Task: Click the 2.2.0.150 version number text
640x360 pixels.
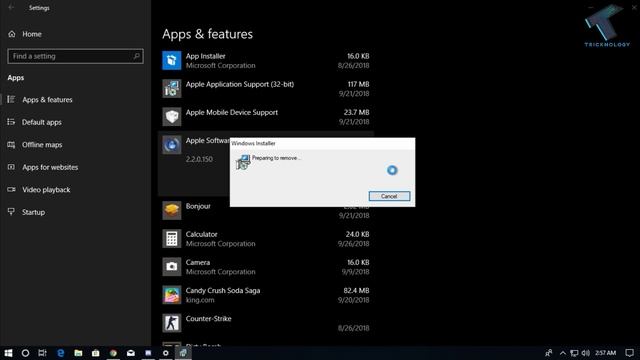Action: [199, 159]
